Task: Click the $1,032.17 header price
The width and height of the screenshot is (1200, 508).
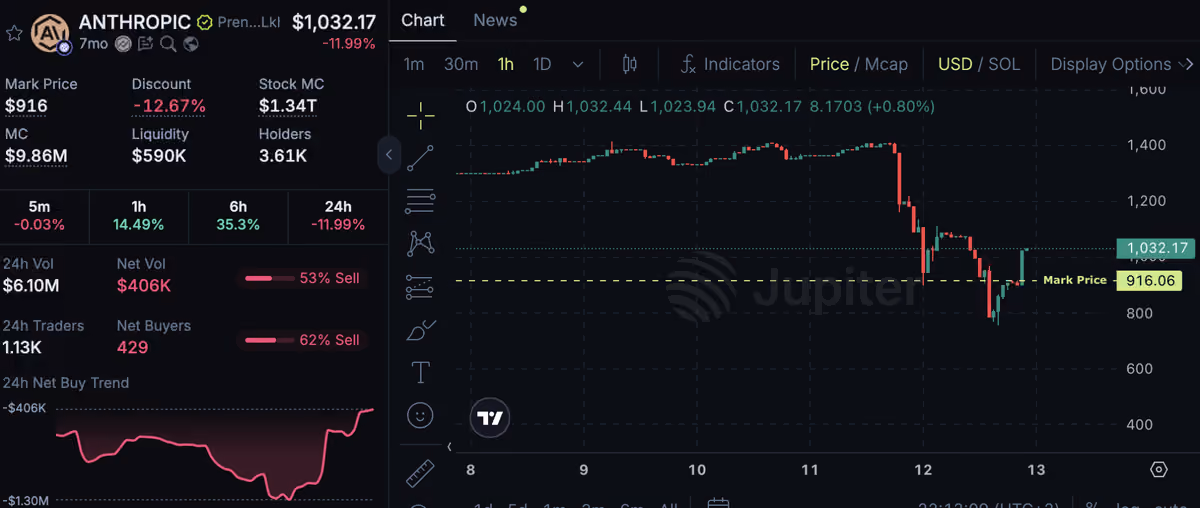Action: [334, 22]
